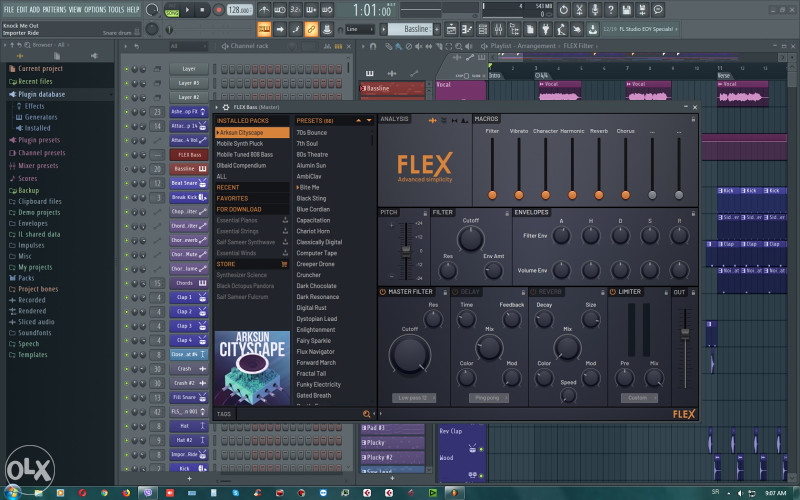Click the orange waveform analysis icon
Viewport: 800px width, 500px height.
[x=432, y=120]
